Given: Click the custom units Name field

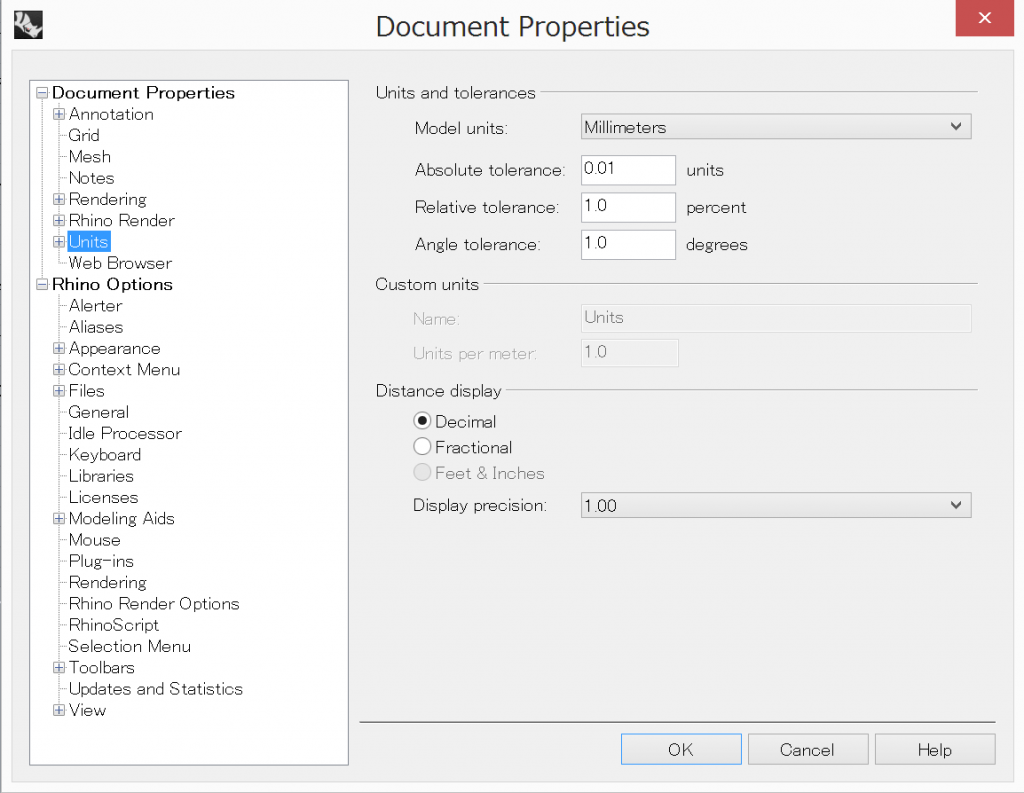Looking at the screenshot, I should (776, 318).
